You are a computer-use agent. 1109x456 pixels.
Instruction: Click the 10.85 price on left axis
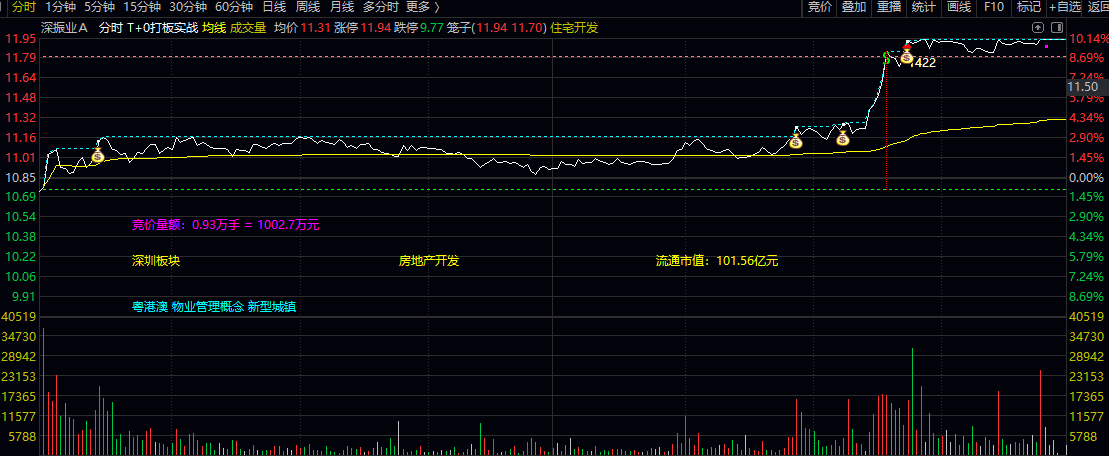pyautogui.click(x=19, y=177)
